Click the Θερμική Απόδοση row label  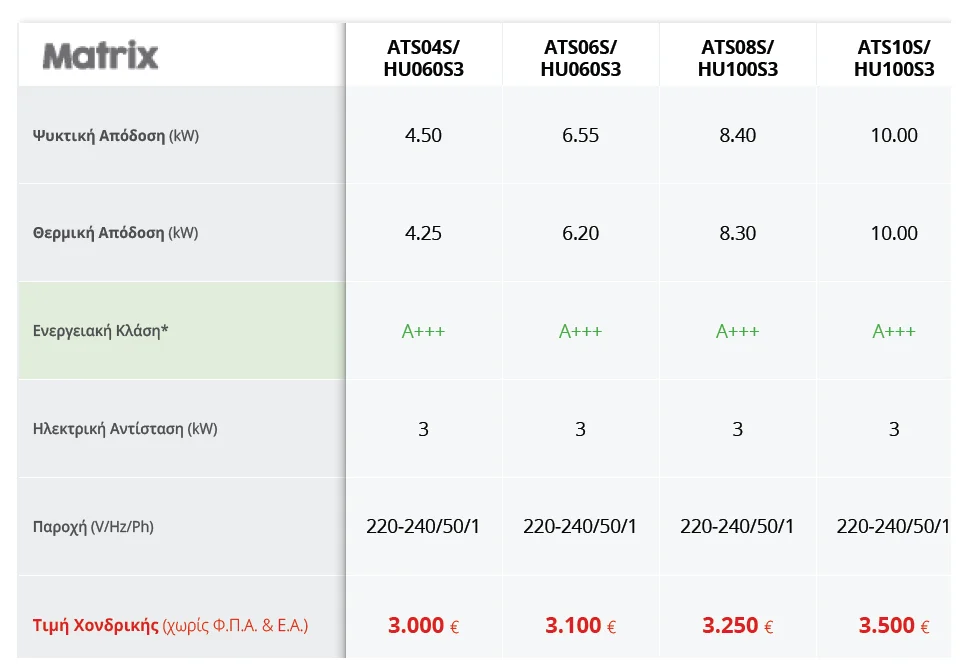(116, 233)
